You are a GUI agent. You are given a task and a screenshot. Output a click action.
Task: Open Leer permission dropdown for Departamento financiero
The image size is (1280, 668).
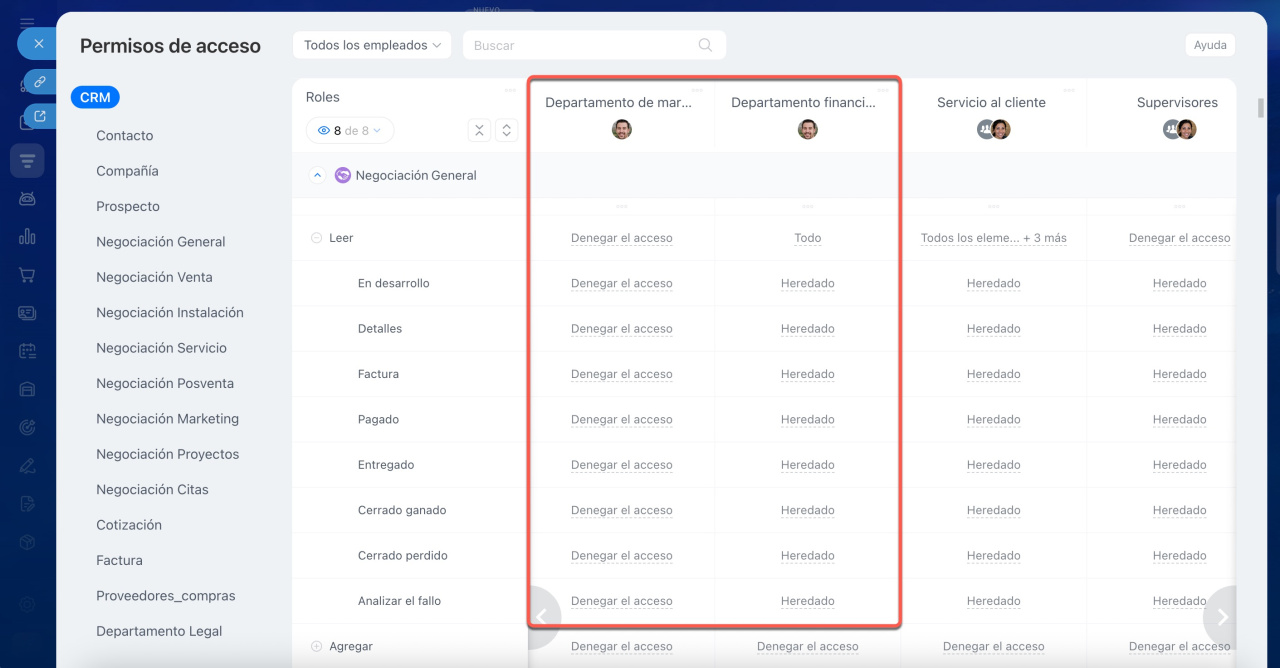[x=807, y=238]
